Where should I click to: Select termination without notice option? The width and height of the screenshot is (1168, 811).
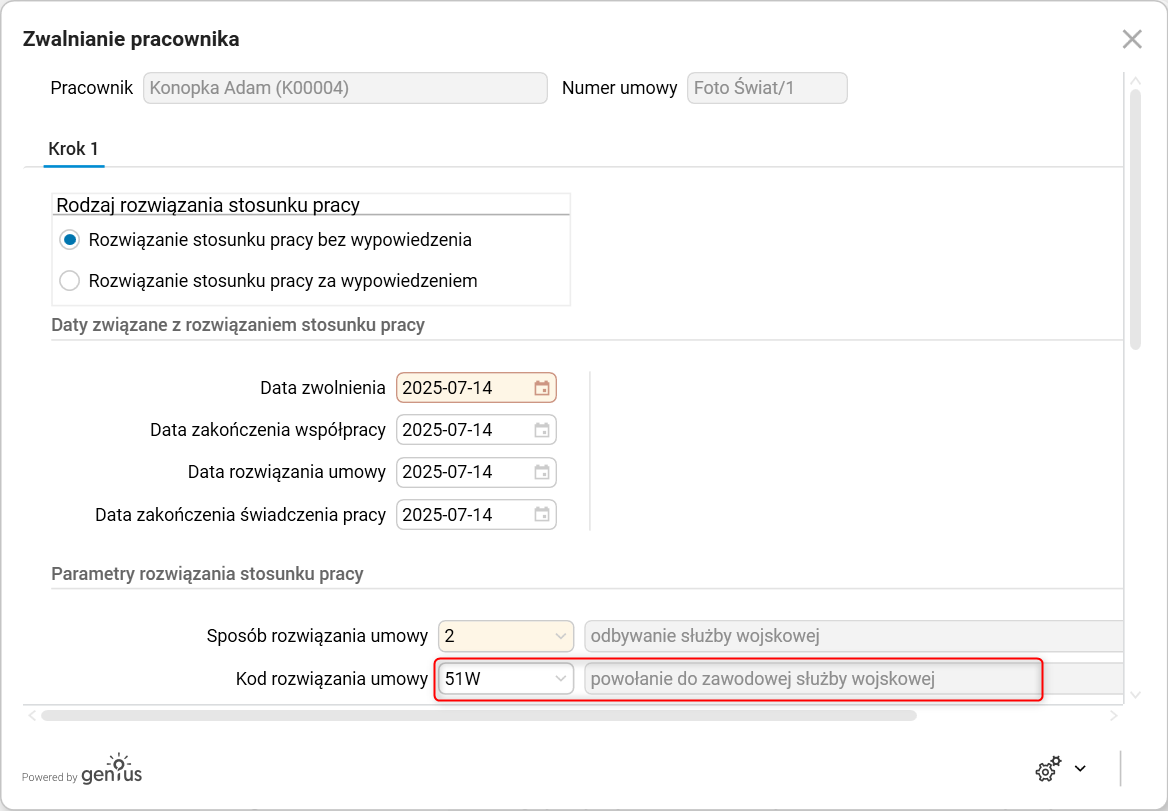pyautogui.click(x=69, y=240)
